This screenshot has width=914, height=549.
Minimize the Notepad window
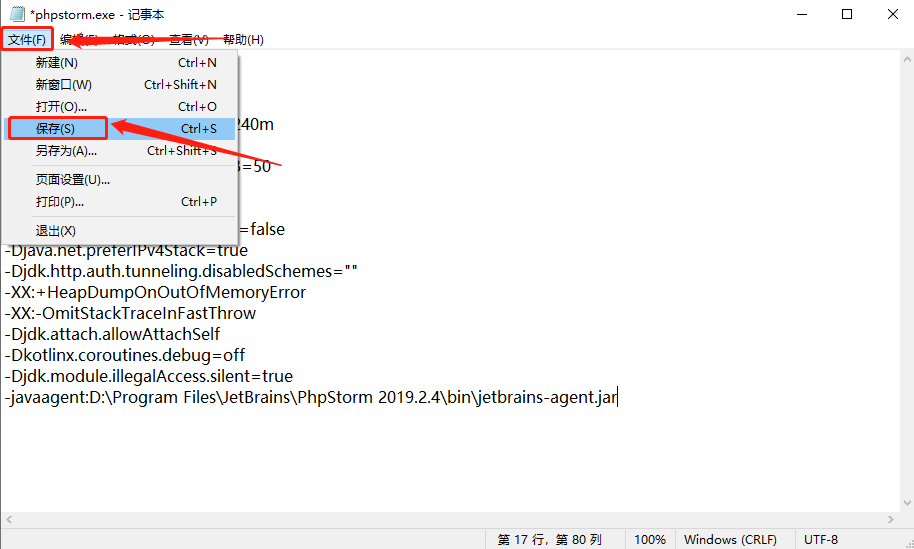pyautogui.click(x=802, y=14)
